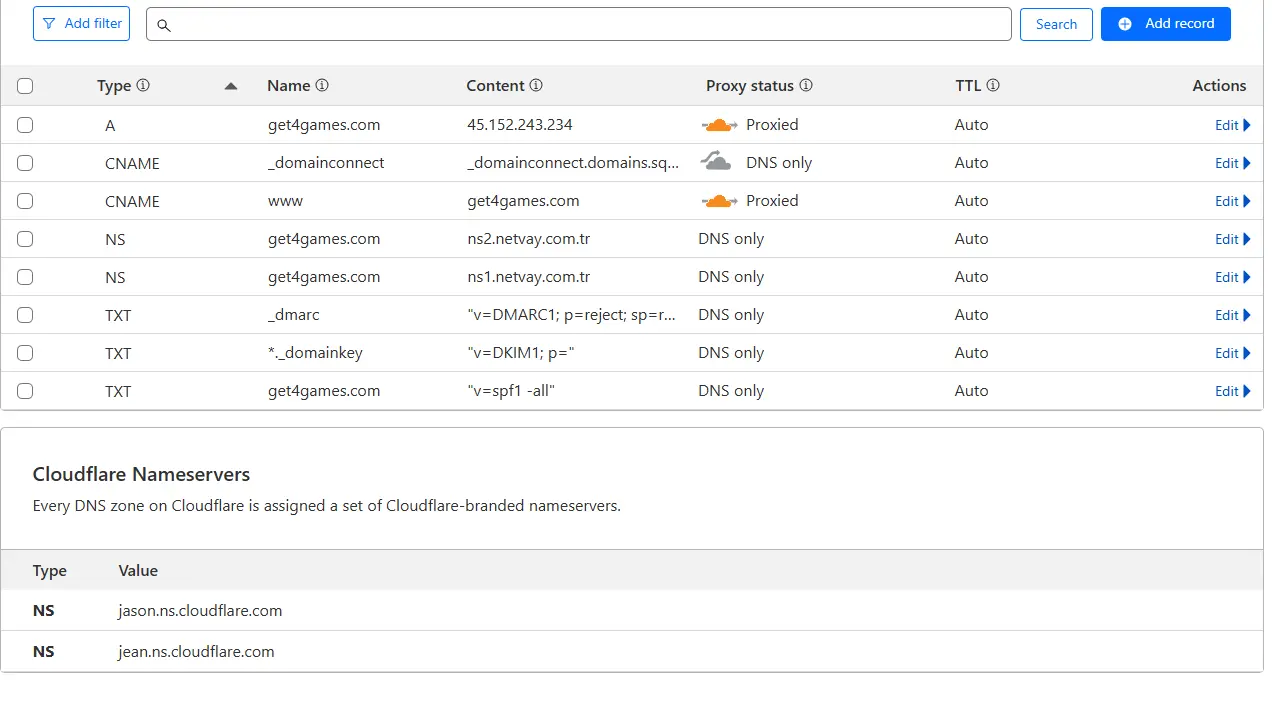The width and height of the screenshot is (1272, 703).
Task: Select checkbox for *._domainkey TXT record
Action: pos(25,353)
